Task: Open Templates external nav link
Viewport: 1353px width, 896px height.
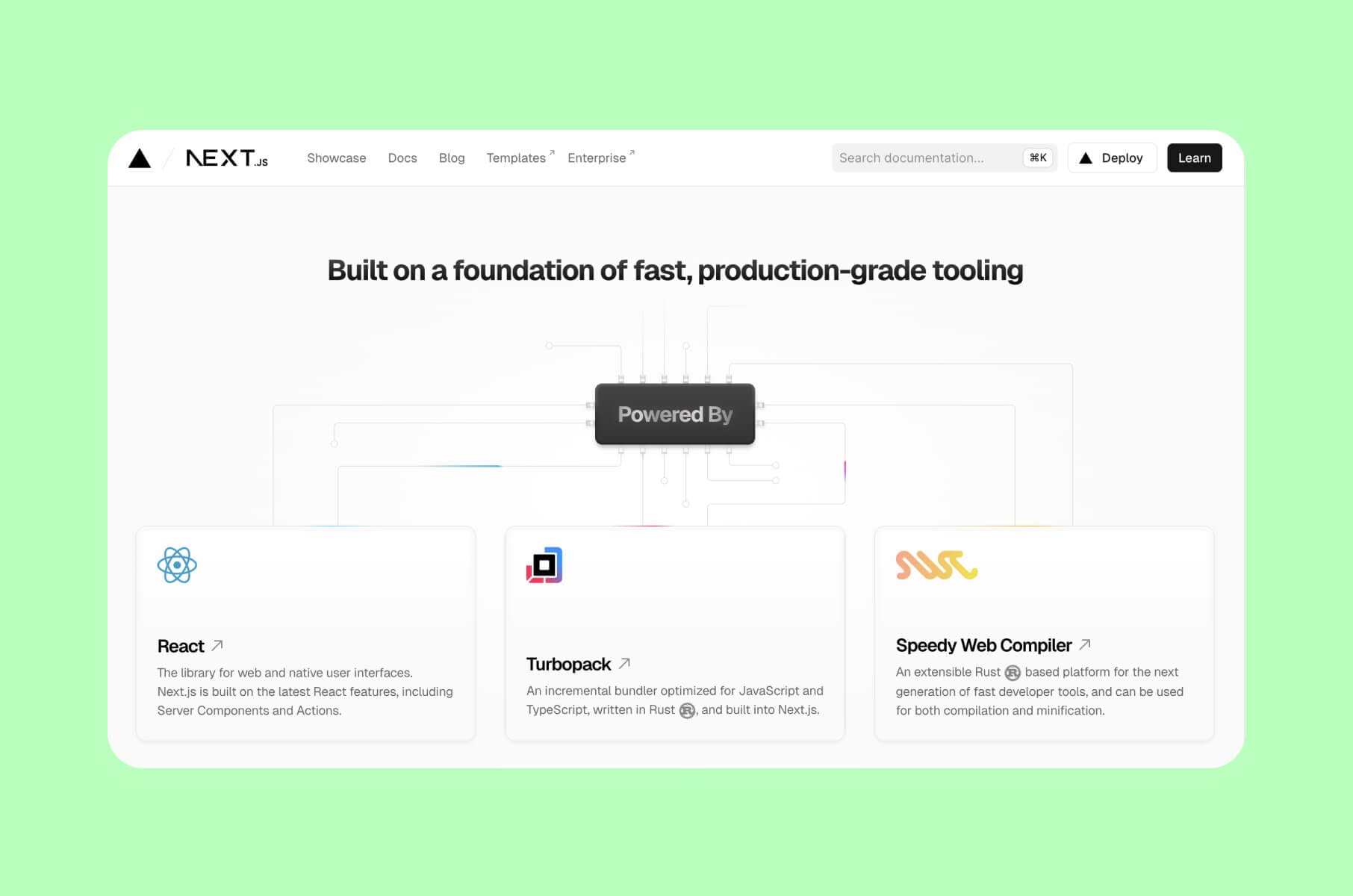Action: click(x=520, y=158)
